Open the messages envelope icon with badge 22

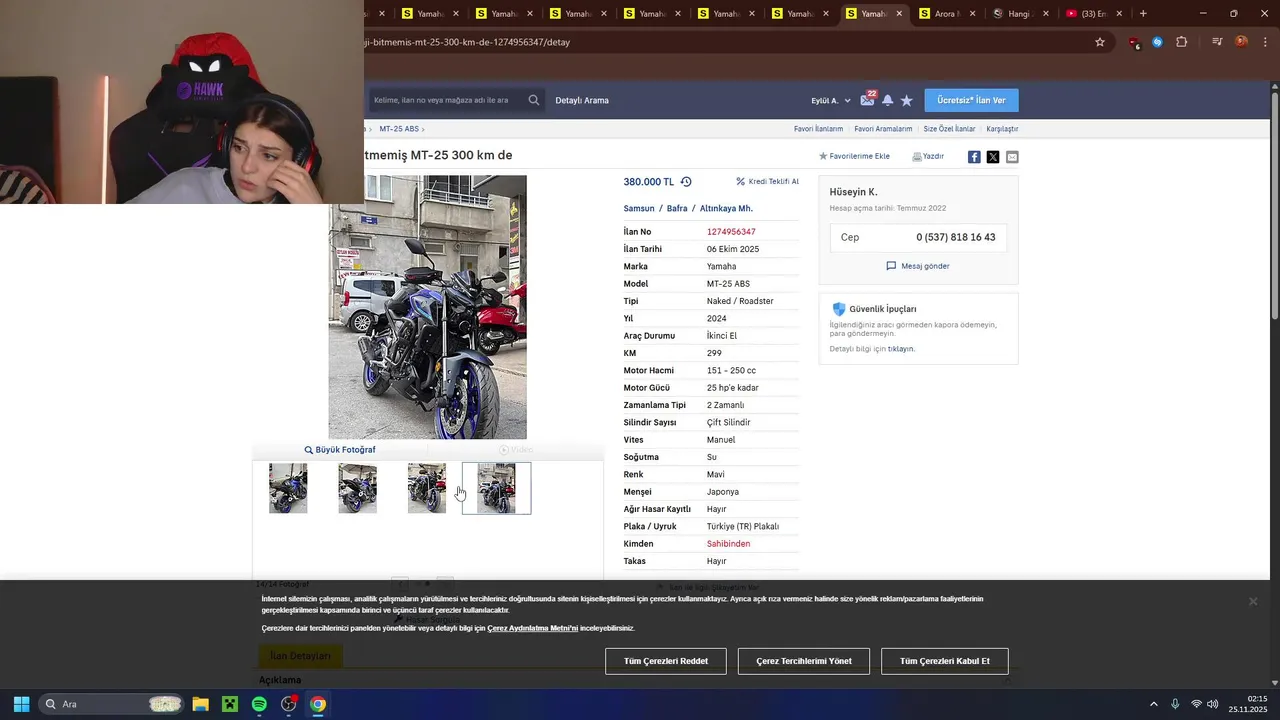868,99
